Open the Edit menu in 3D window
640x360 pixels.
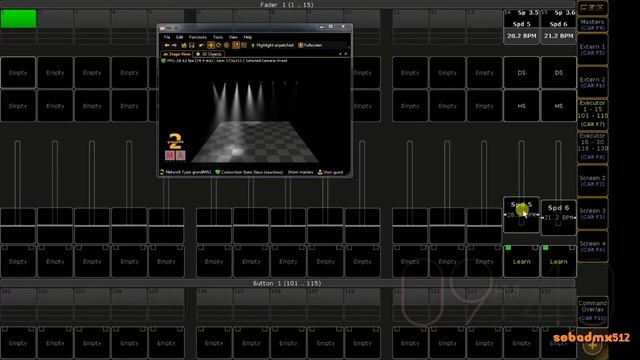pos(180,37)
